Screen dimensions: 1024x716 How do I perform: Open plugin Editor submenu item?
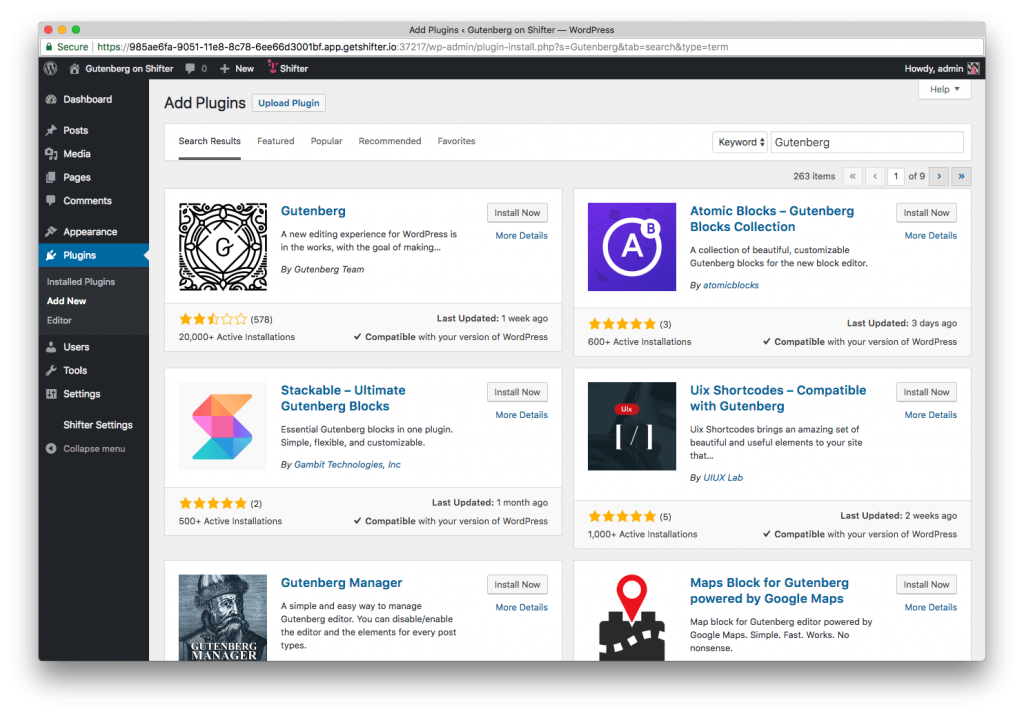59,320
